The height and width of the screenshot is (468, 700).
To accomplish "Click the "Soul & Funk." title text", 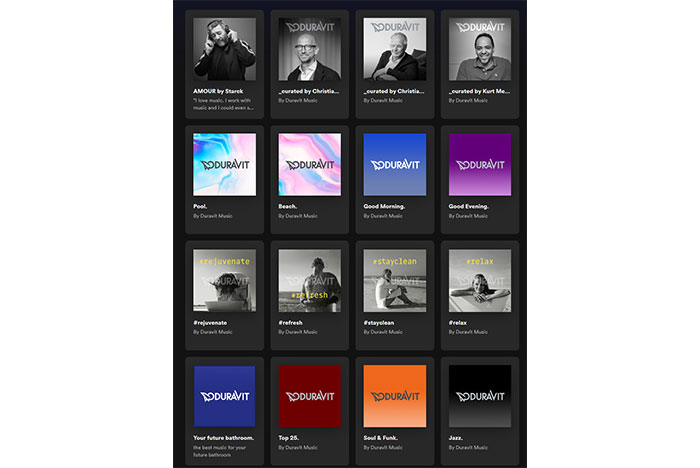I will (x=386, y=437).
